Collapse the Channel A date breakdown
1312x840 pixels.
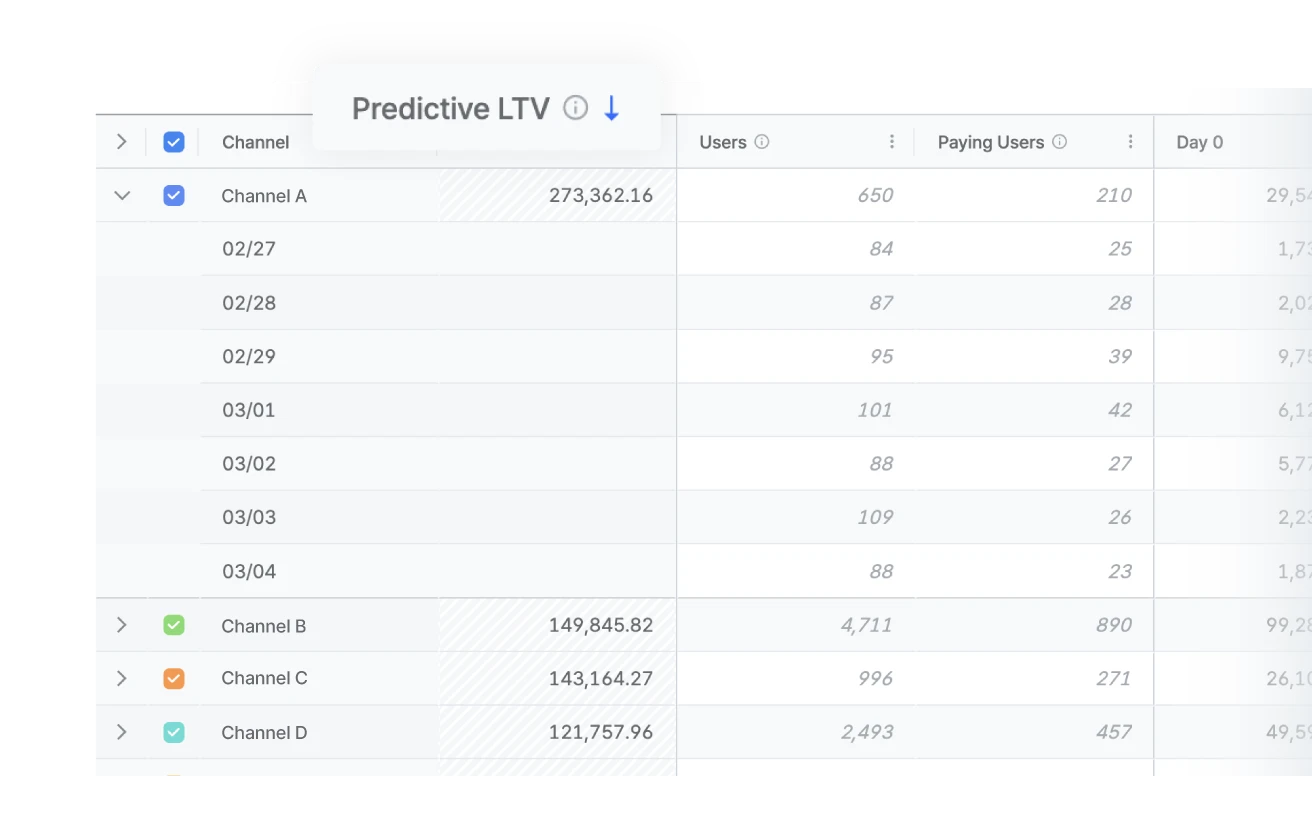121,195
